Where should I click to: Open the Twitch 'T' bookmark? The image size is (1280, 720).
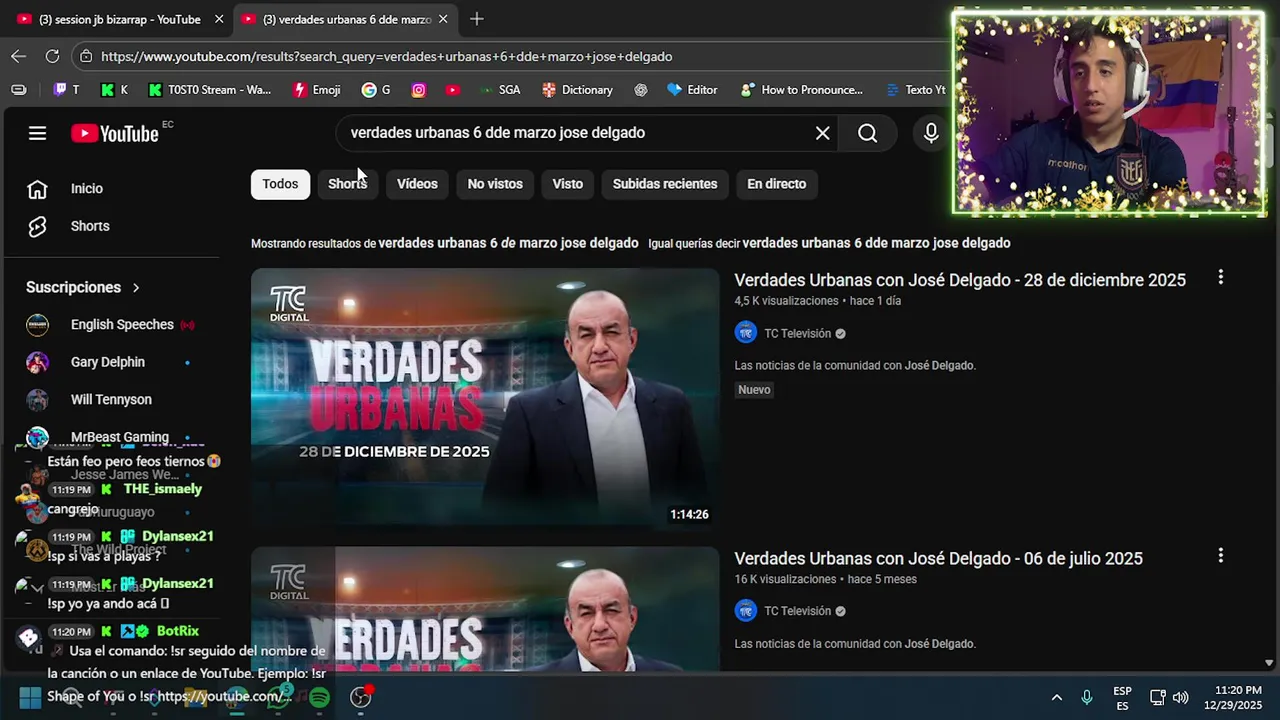[66, 90]
